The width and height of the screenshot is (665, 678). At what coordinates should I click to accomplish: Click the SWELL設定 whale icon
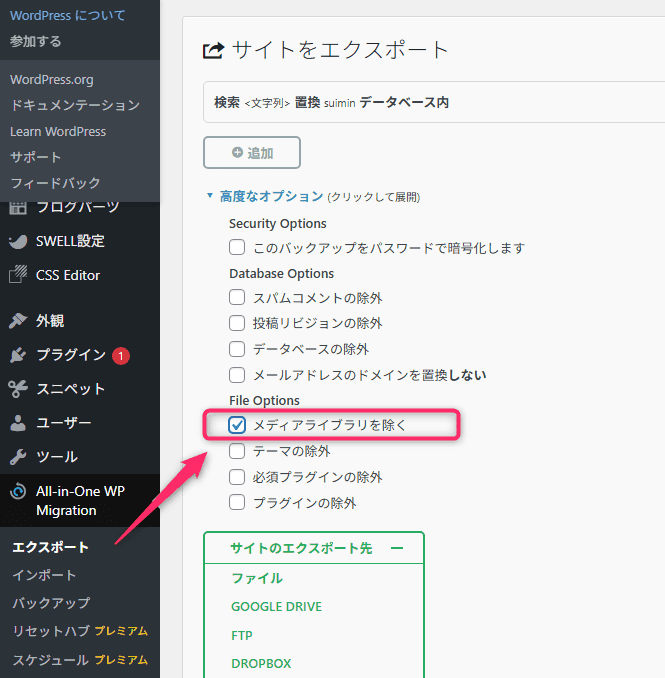point(18,241)
